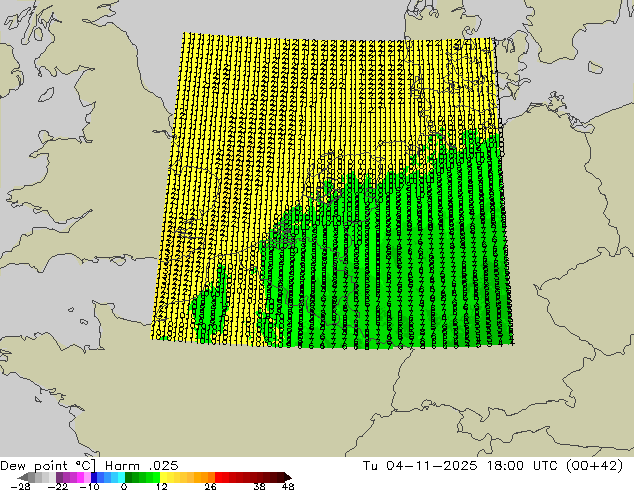Screen dimensions: 634x490
Task: Select the dark blue swatch near -10
Action: click(94, 477)
